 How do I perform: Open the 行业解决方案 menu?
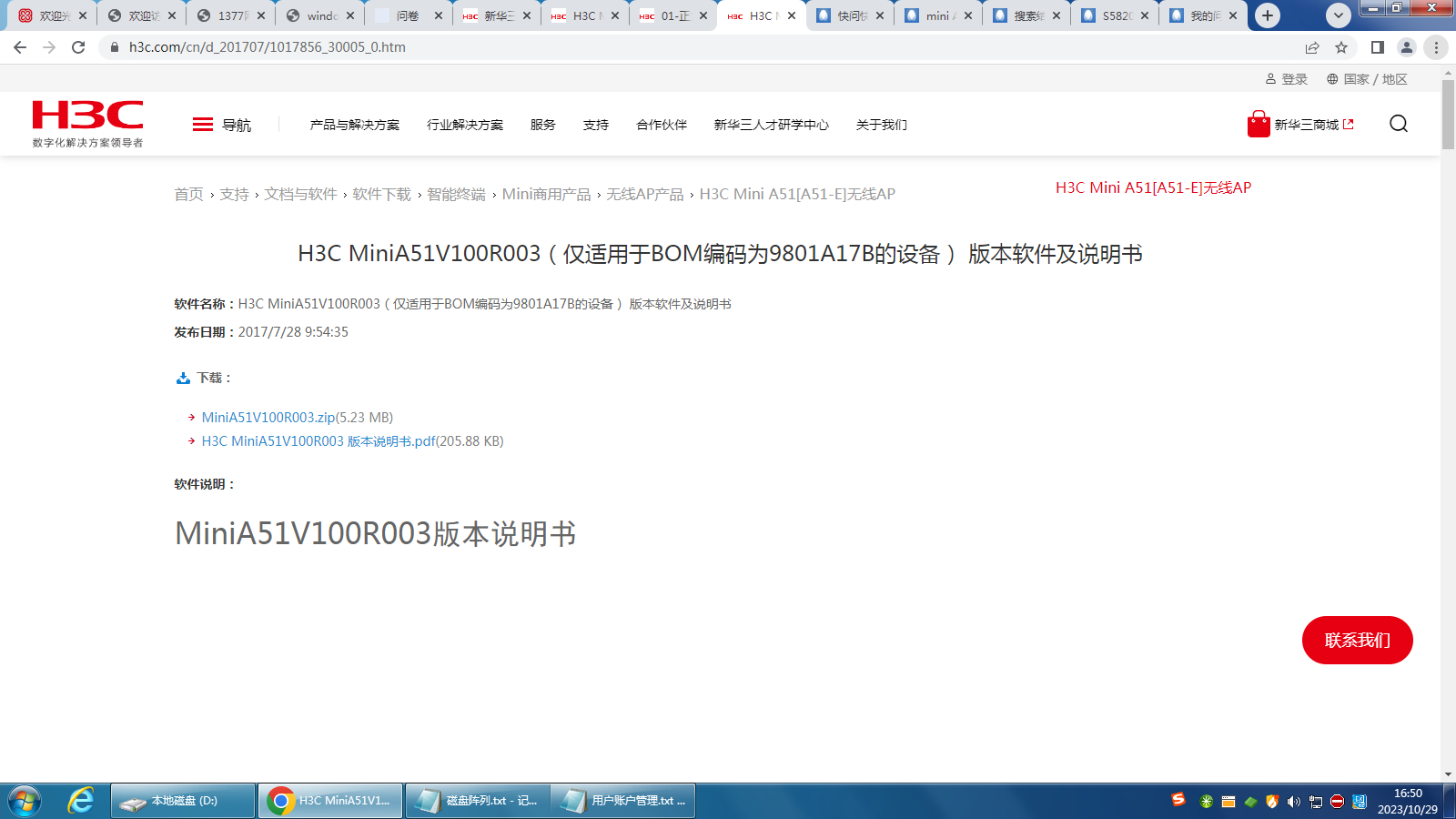click(465, 125)
